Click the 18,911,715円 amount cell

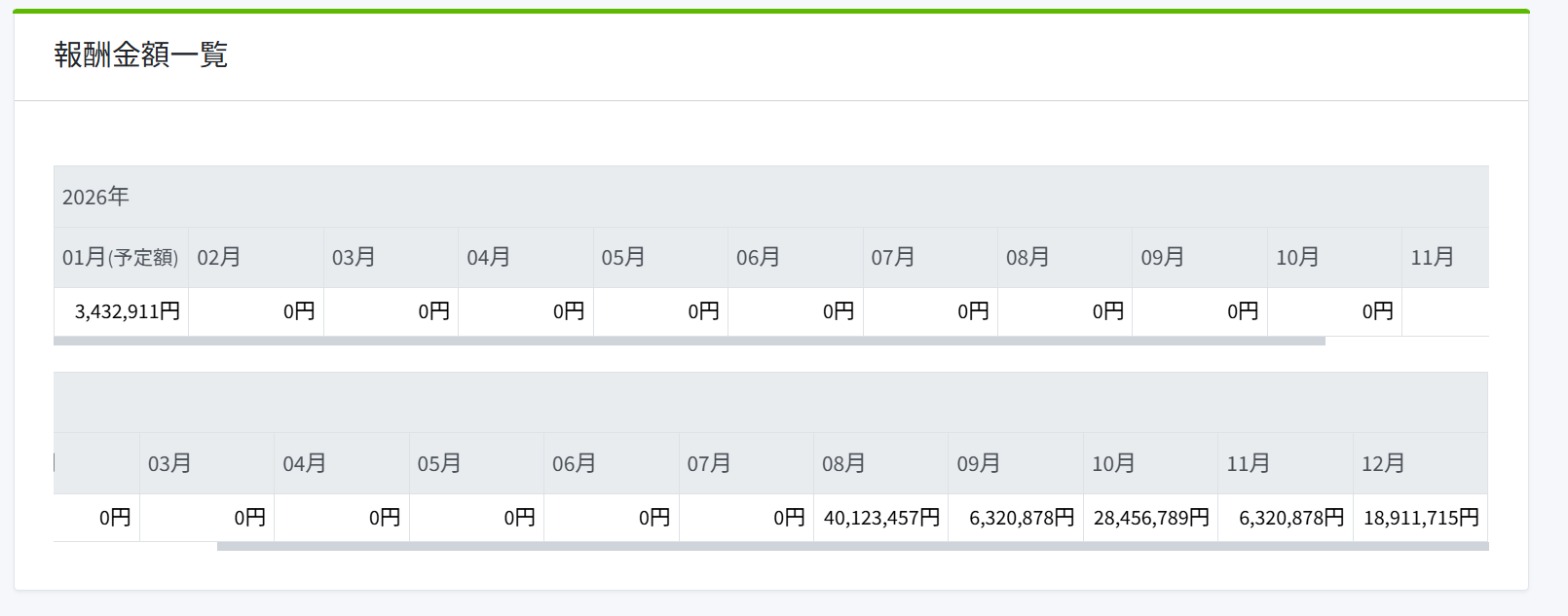[1421, 518]
